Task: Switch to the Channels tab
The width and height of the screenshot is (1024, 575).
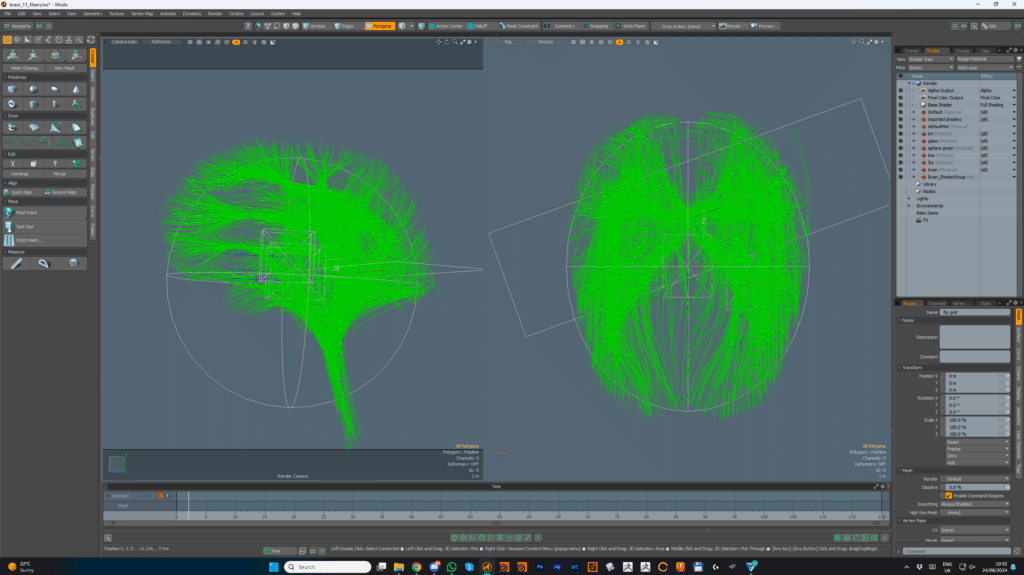Action: click(x=937, y=302)
